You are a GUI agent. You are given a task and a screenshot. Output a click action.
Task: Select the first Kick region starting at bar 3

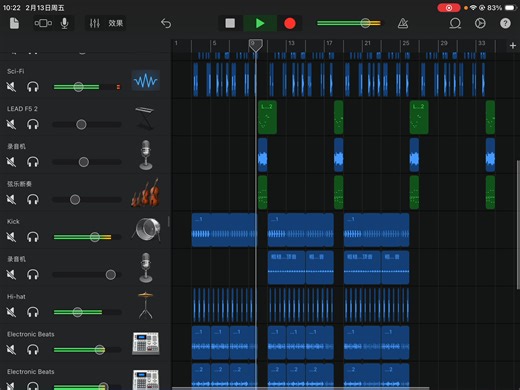pos(224,230)
